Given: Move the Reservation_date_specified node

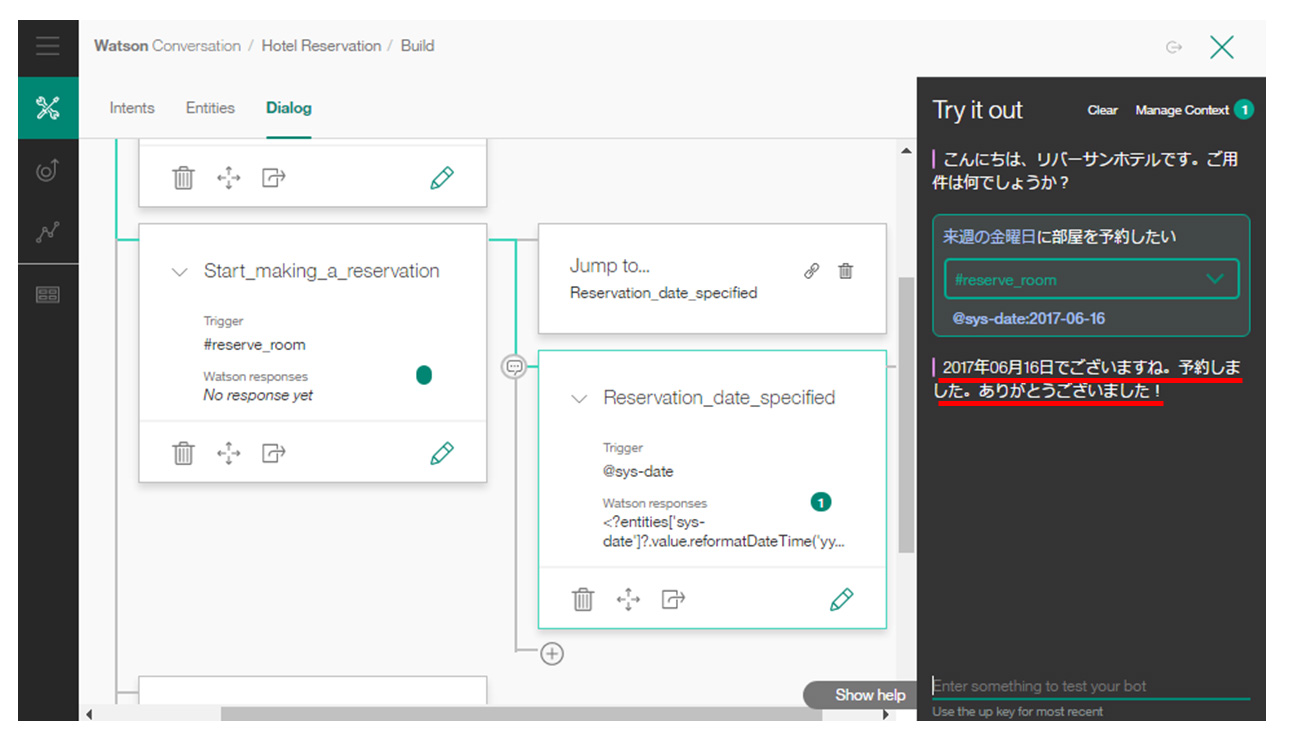Looking at the screenshot, I should pos(628,599).
